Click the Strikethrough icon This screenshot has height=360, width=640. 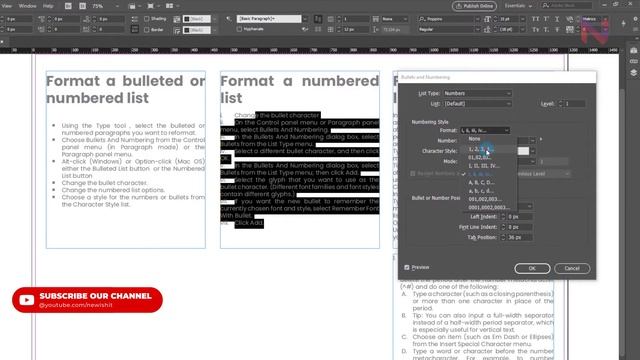(557, 30)
